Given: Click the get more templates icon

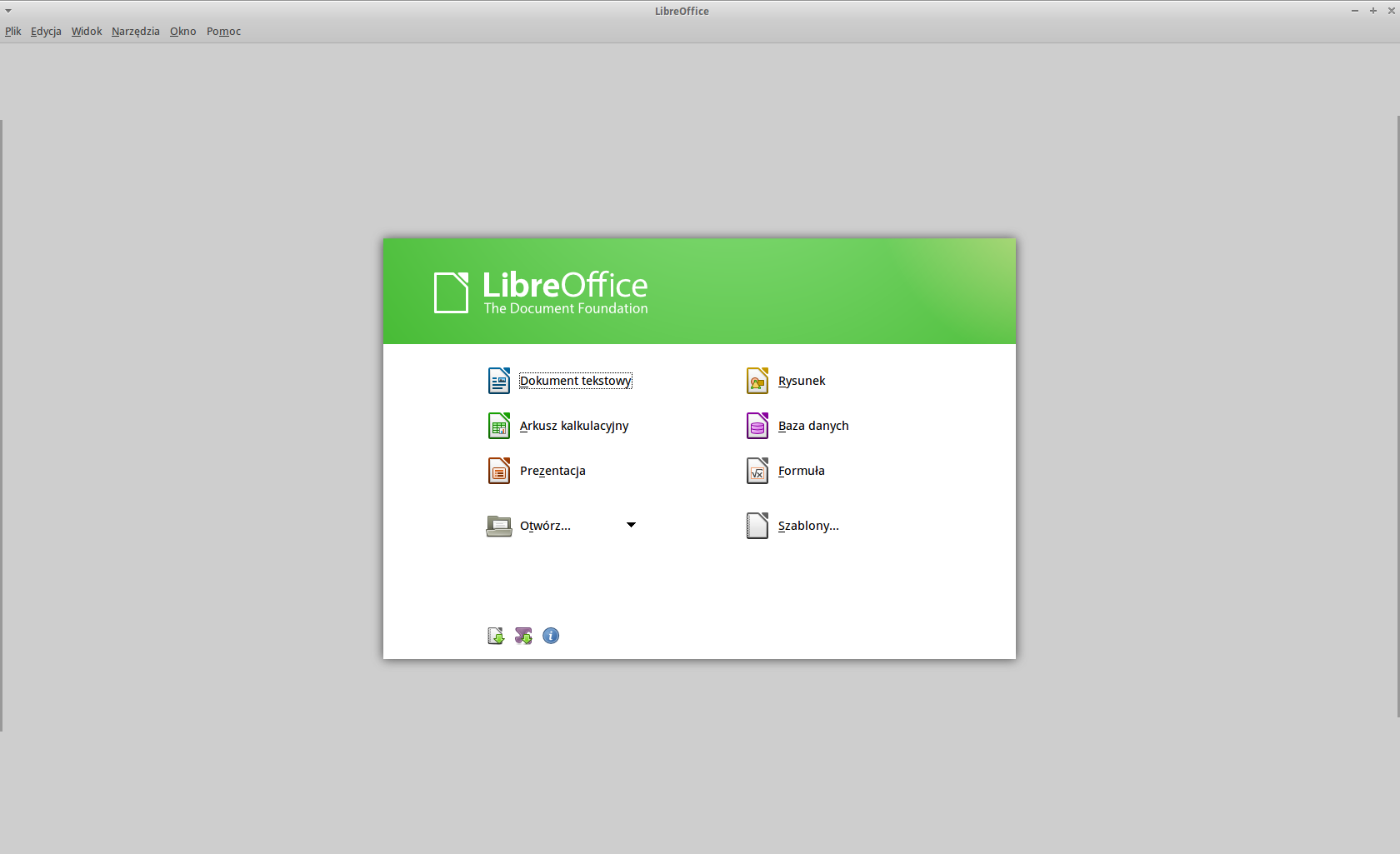Looking at the screenshot, I should [x=496, y=636].
